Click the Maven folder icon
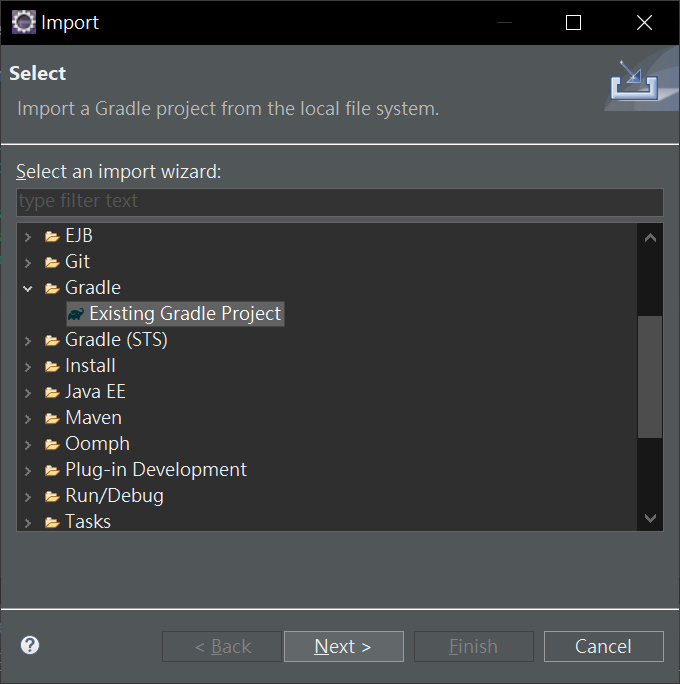Viewport: 680px width, 684px height. [52, 418]
